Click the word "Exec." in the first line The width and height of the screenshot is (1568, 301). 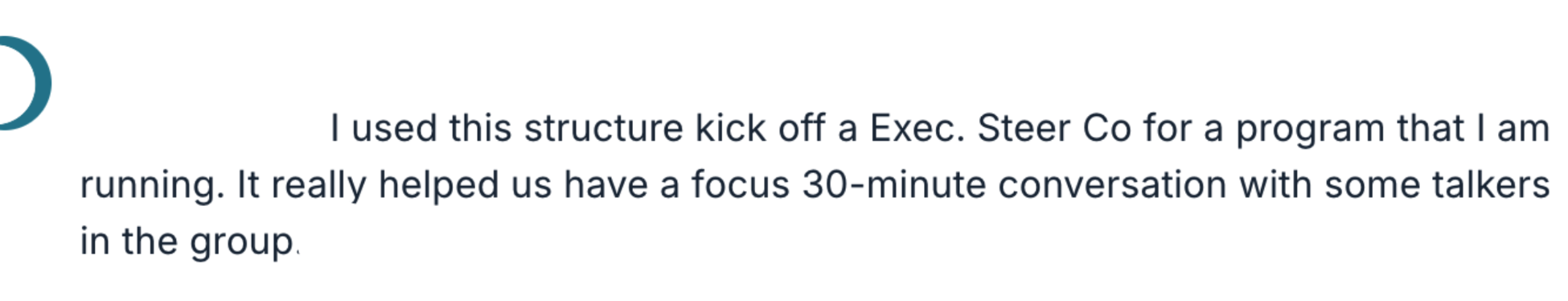coord(917,129)
